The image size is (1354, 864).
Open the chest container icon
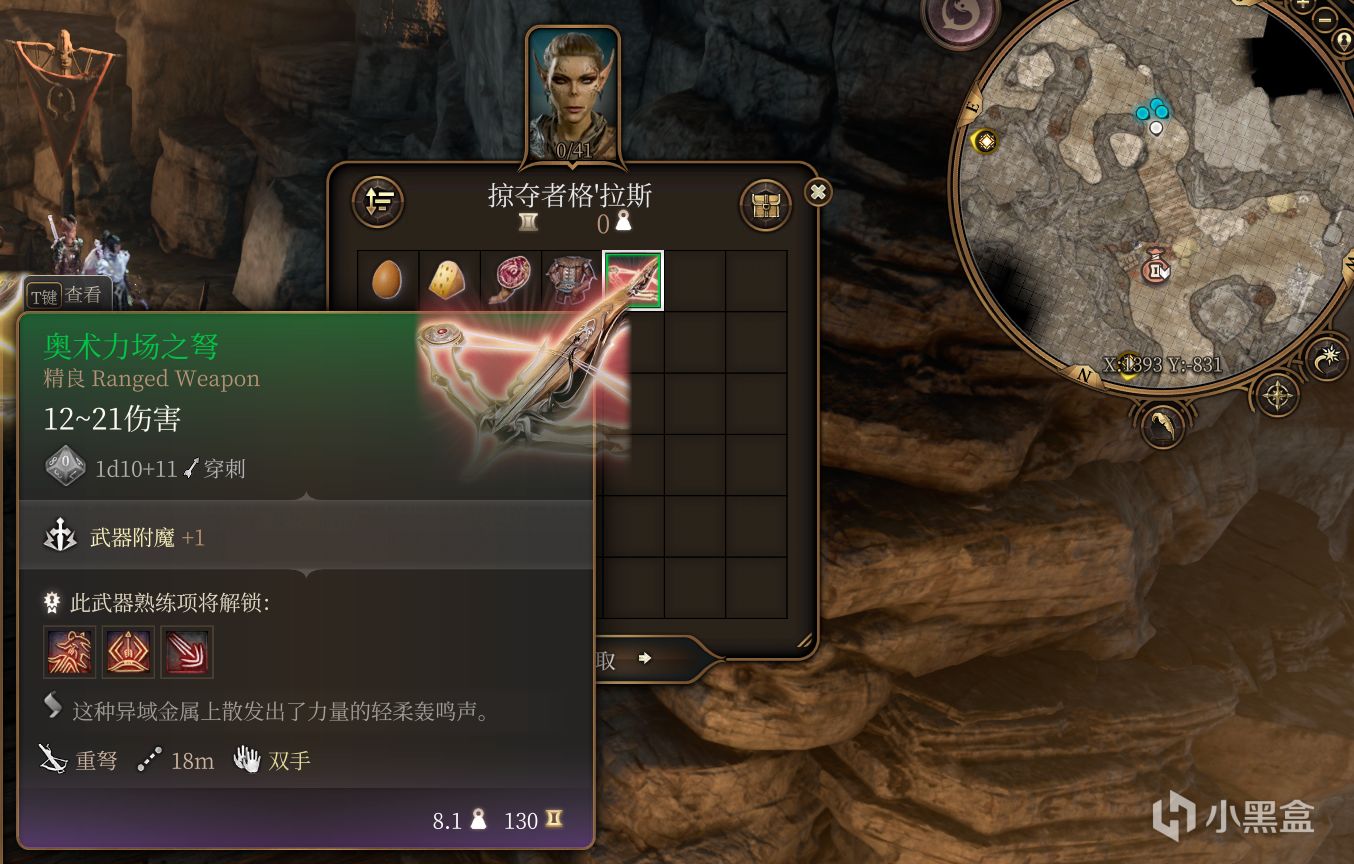click(x=765, y=206)
